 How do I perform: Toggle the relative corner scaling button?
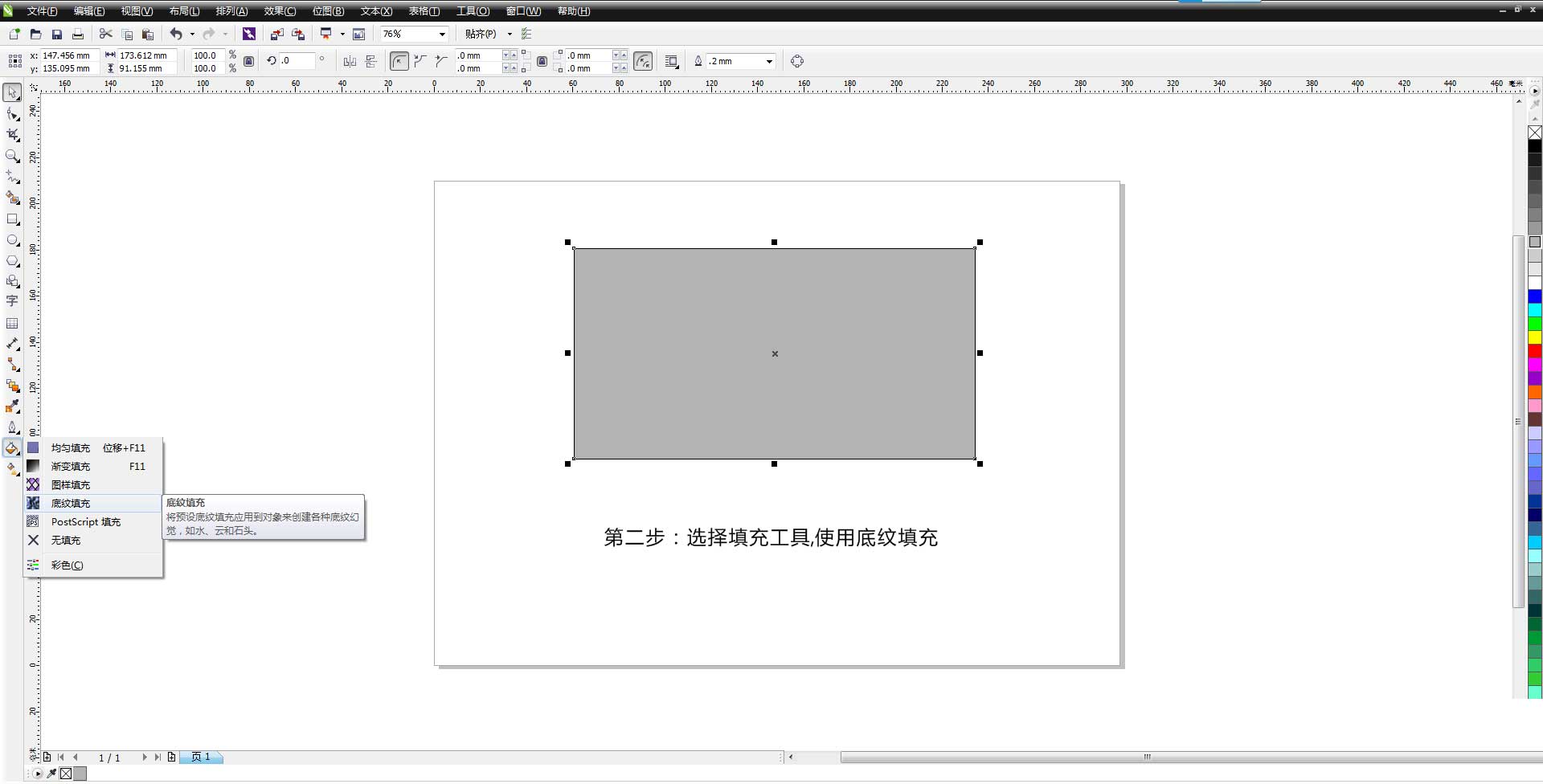[x=643, y=61]
